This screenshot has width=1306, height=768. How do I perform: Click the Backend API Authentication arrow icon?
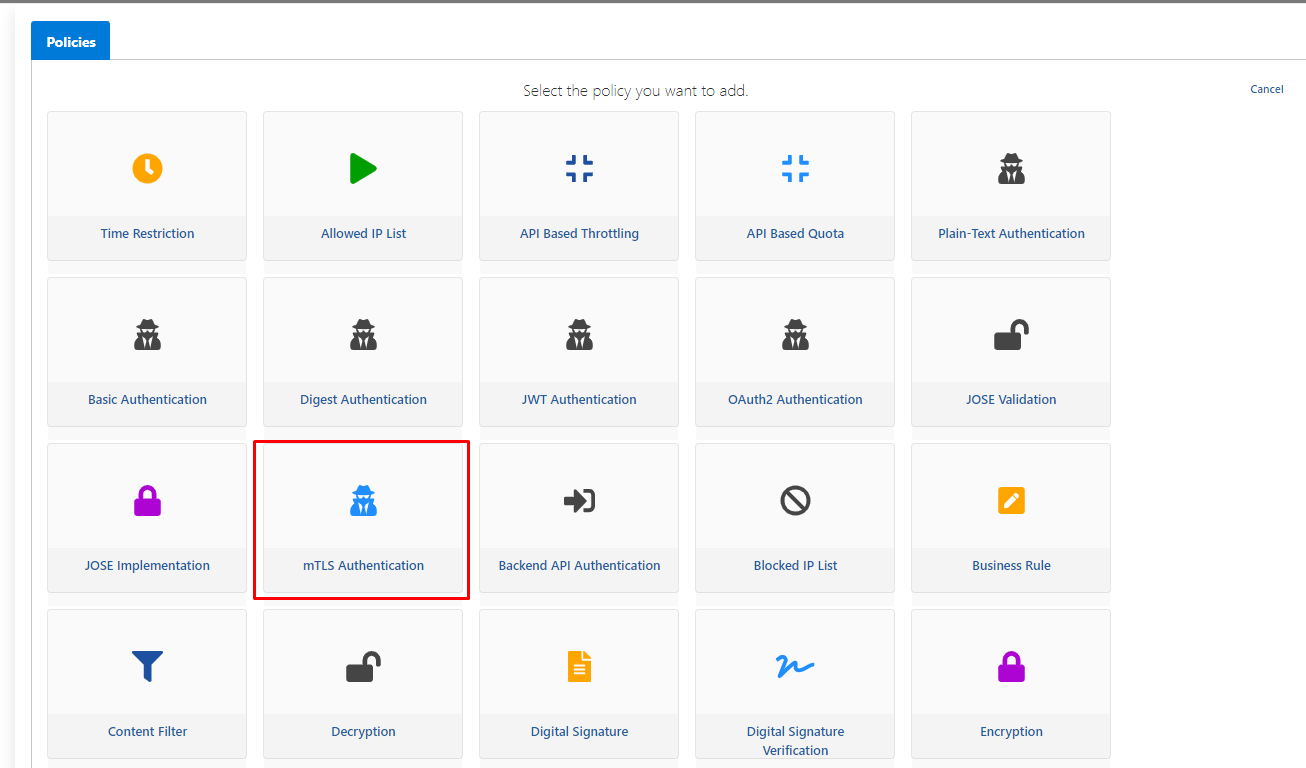(x=579, y=500)
